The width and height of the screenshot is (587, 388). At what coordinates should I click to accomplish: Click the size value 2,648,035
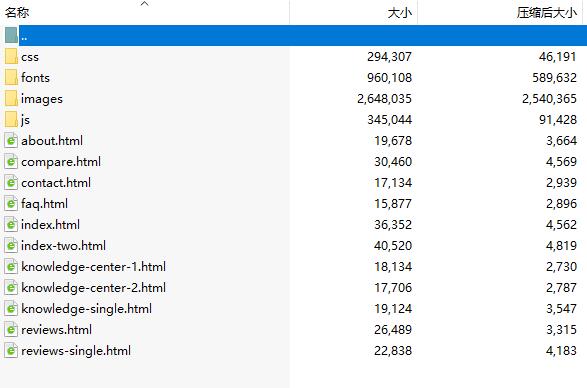coord(384,99)
